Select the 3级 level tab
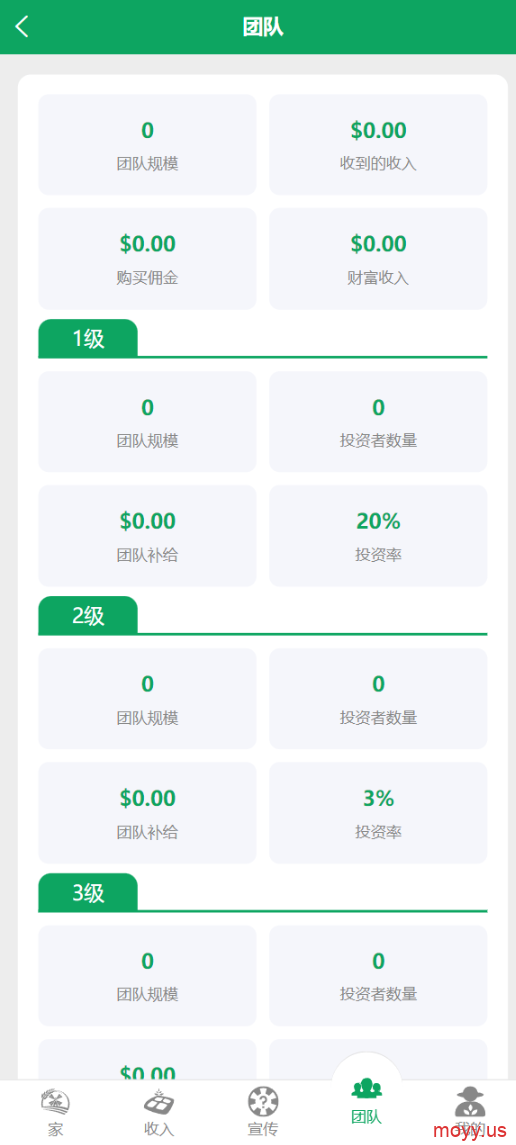516x1145 pixels. [88, 892]
